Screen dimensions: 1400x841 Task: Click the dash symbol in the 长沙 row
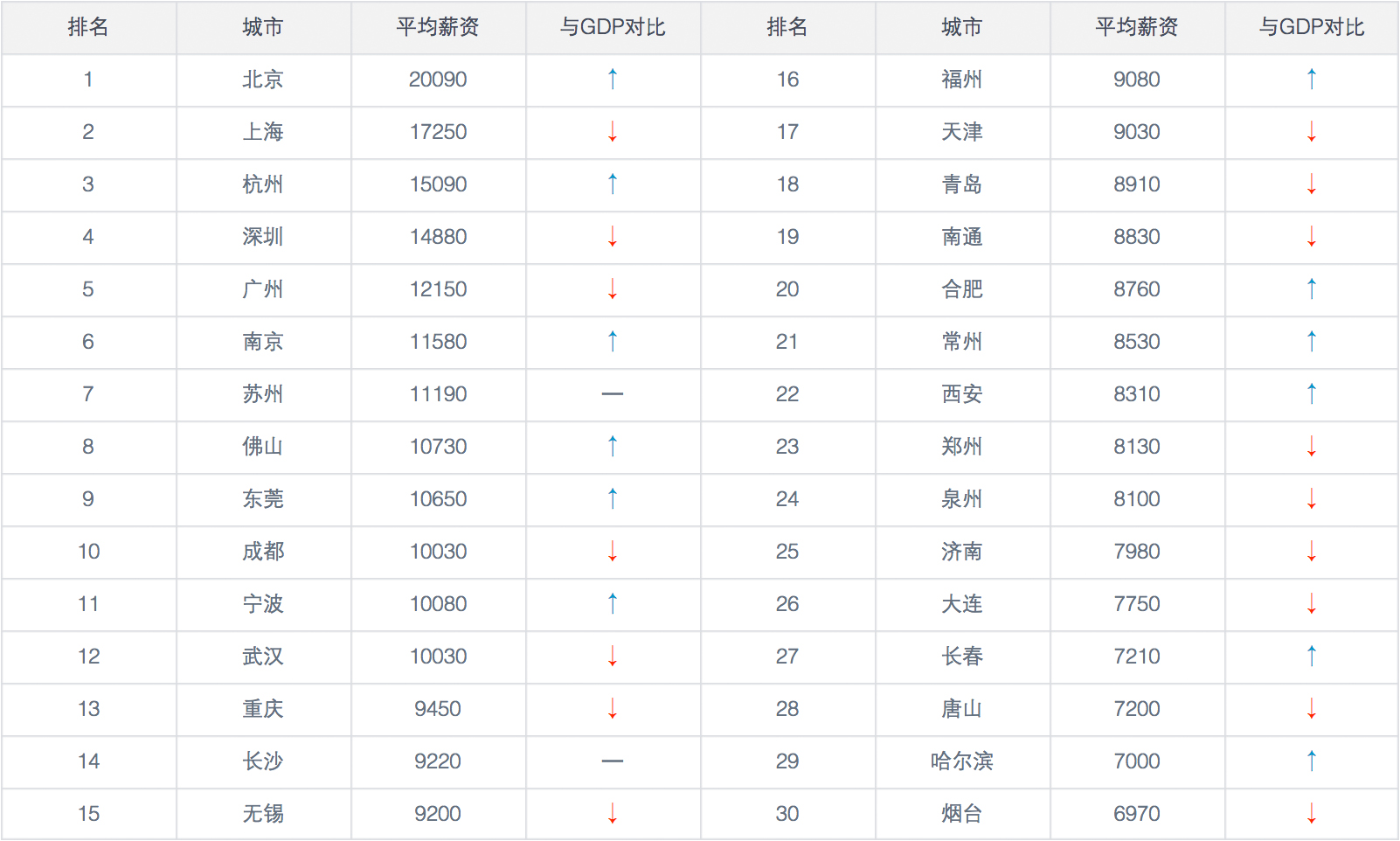point(613,761)
